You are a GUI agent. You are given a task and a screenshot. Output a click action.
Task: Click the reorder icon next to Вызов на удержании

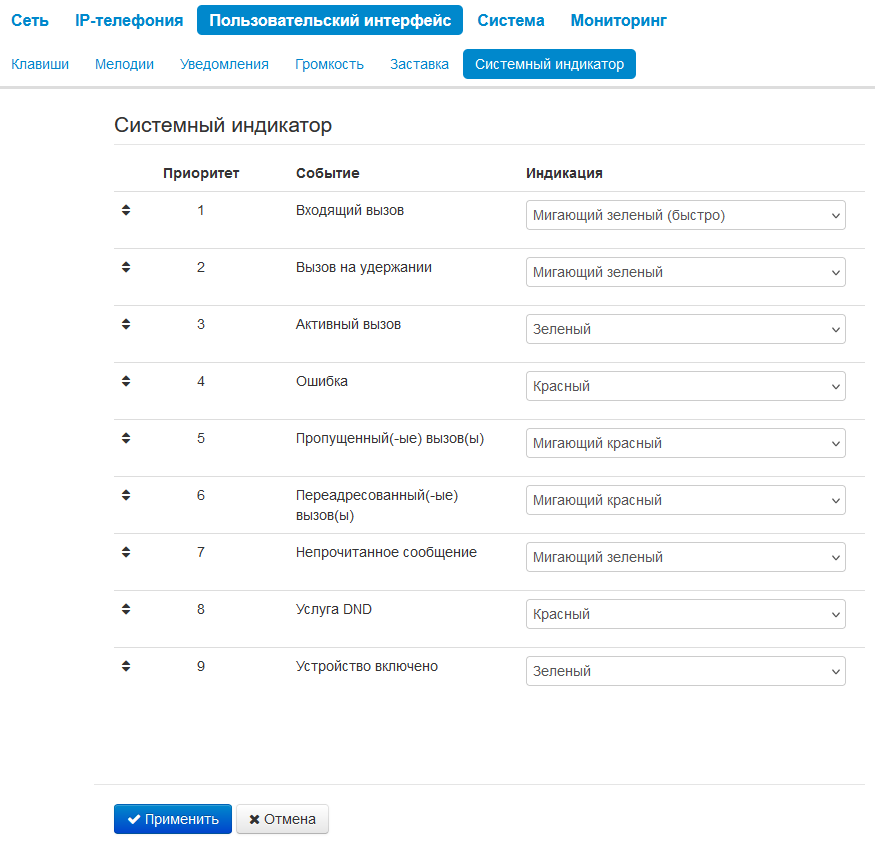126,267
